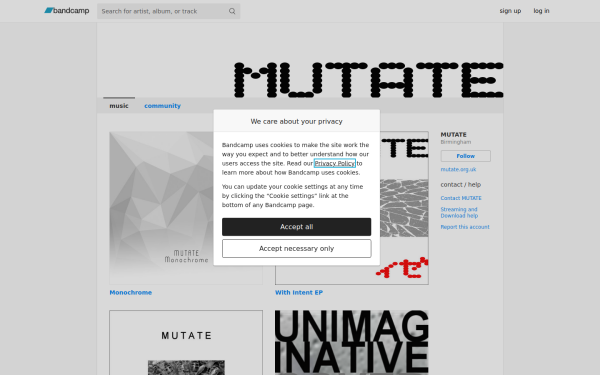Switch to the community tab
The image size is (600, 375).
pos(162,106)
